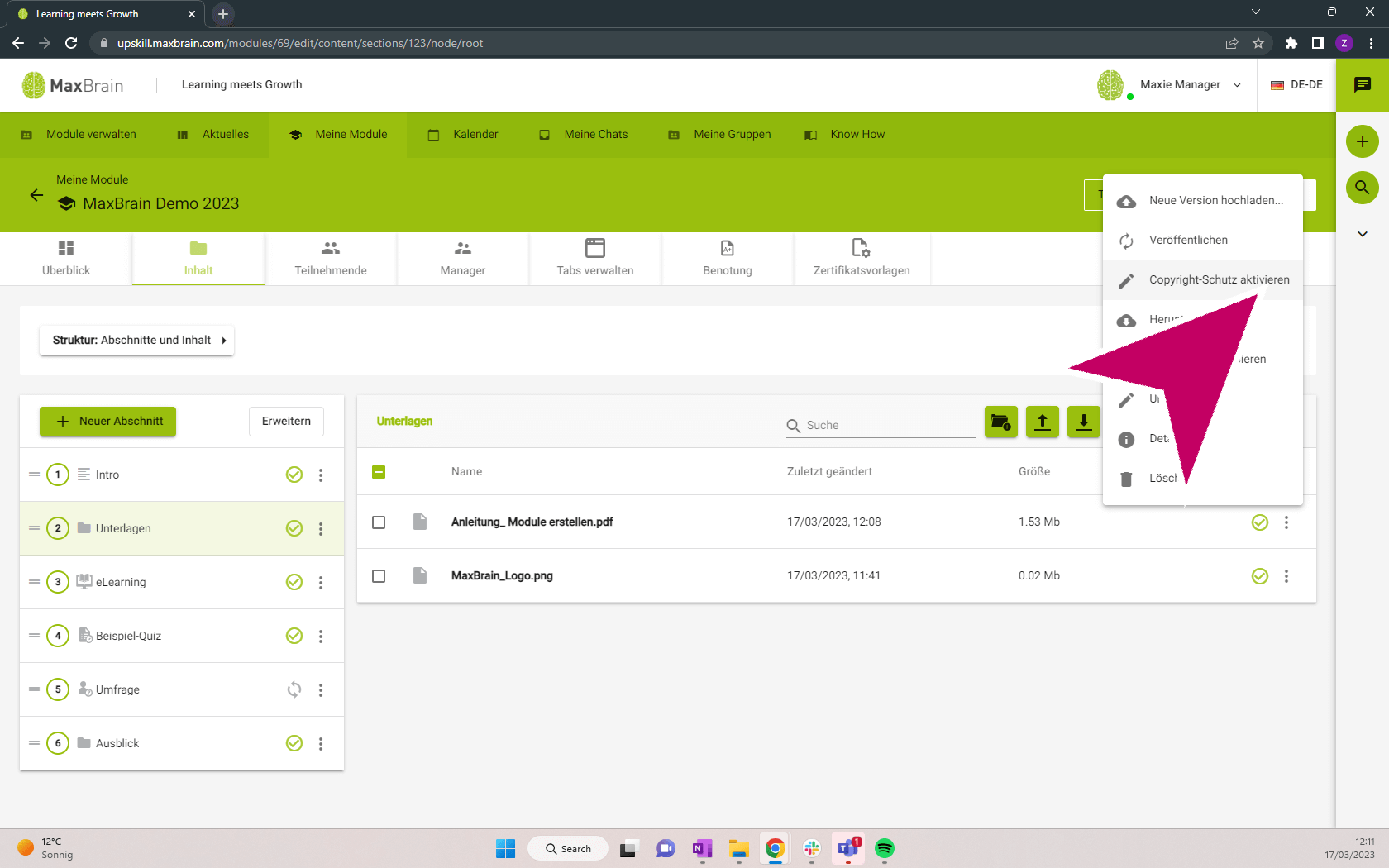1389x868 pixels.
Task: Click the published checkmark of Intro section
Action: [294, 475]
